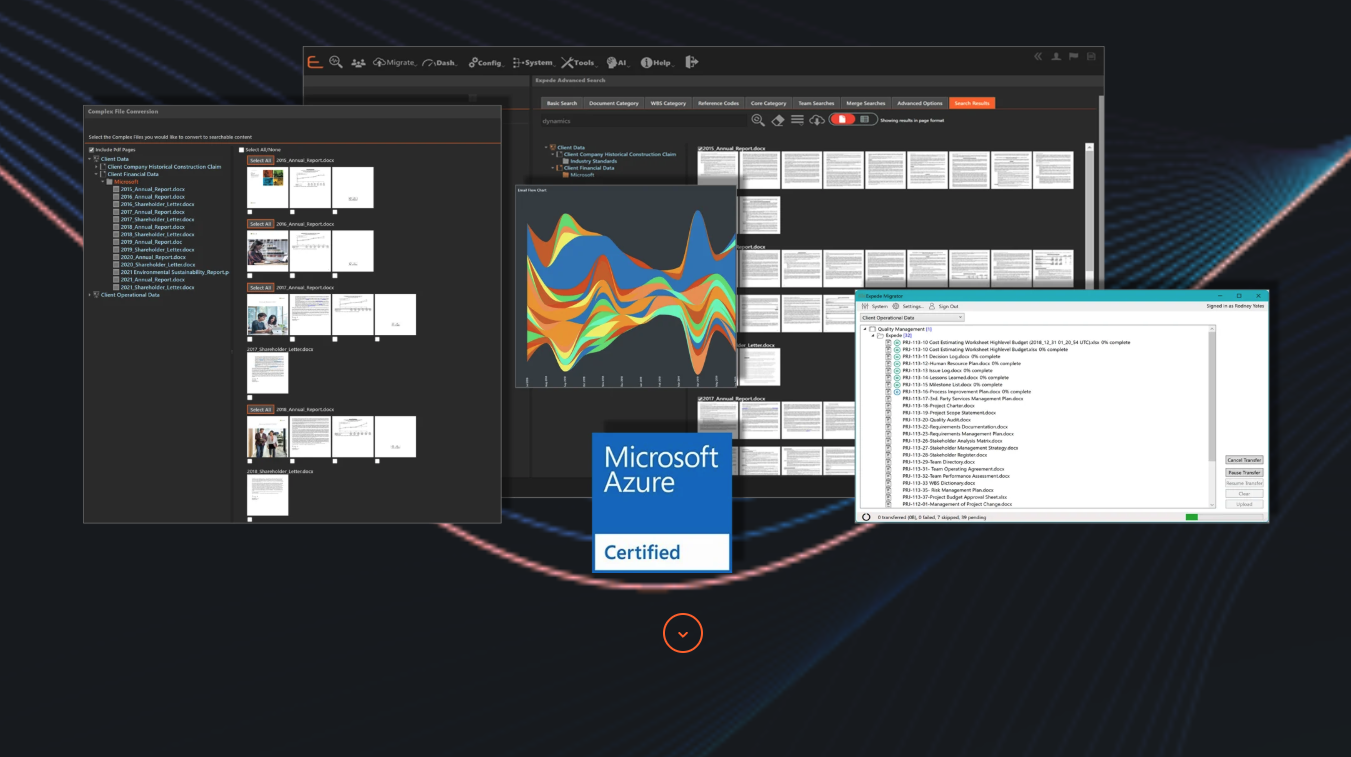This screenshot has width=1351, height=757.
Task: Open the search magnifier in main toolbar
Action: 336,62
